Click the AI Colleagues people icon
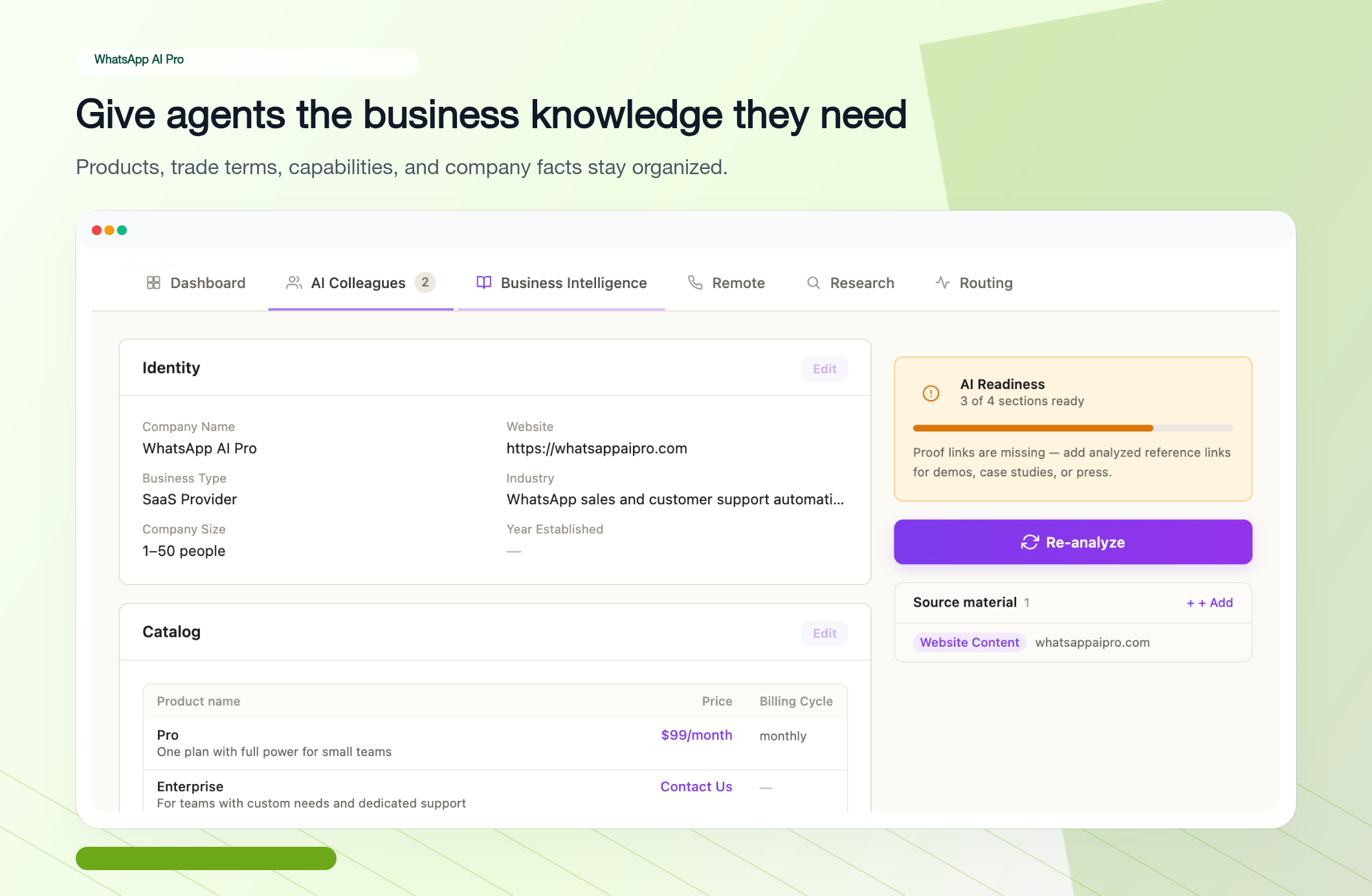 (x=294, y=283)
